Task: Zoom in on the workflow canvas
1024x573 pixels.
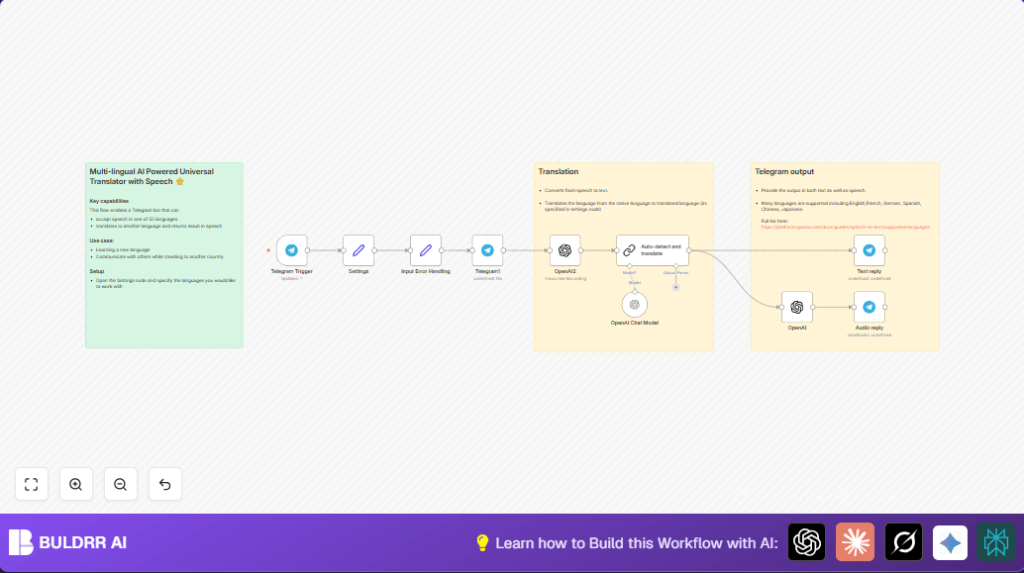Action: [x=76, y=484]
